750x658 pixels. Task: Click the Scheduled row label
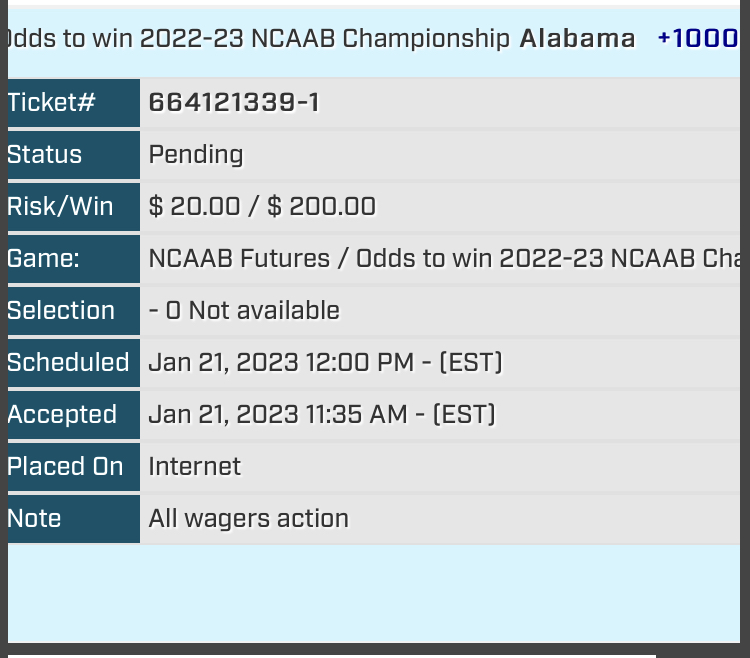pos(68,363)
